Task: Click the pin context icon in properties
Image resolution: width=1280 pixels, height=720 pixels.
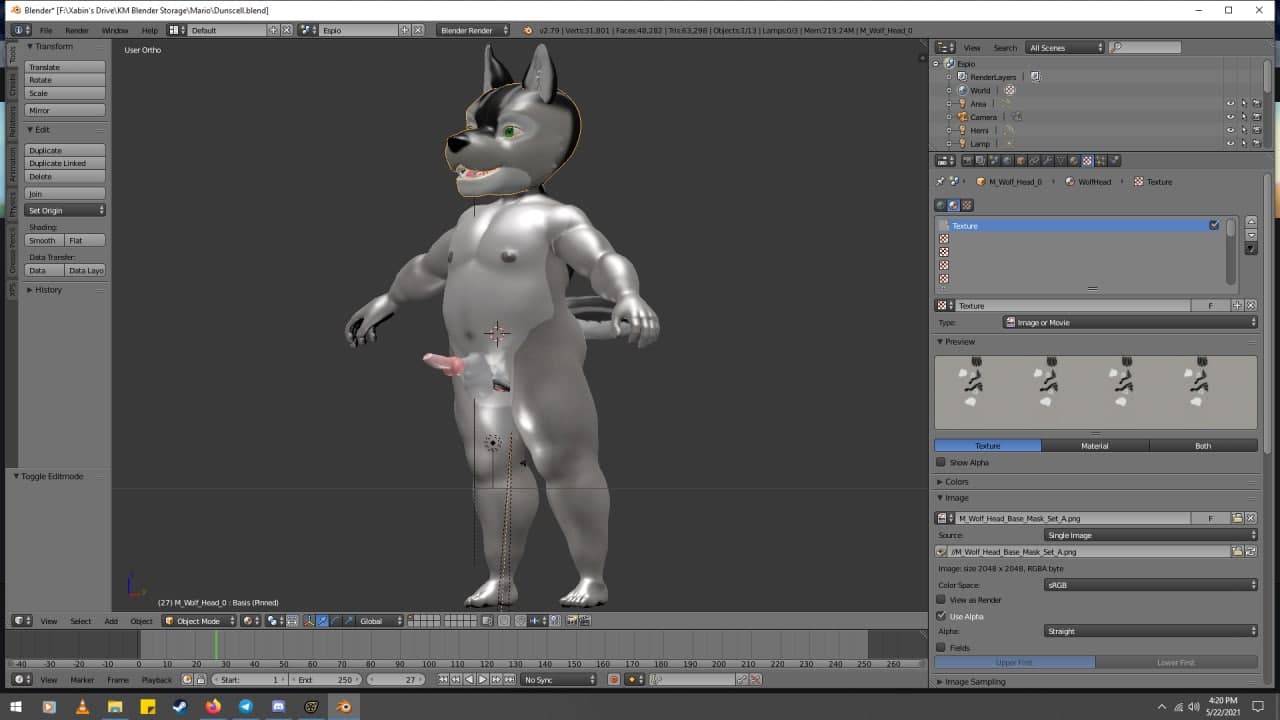Action: click(940, 182)
